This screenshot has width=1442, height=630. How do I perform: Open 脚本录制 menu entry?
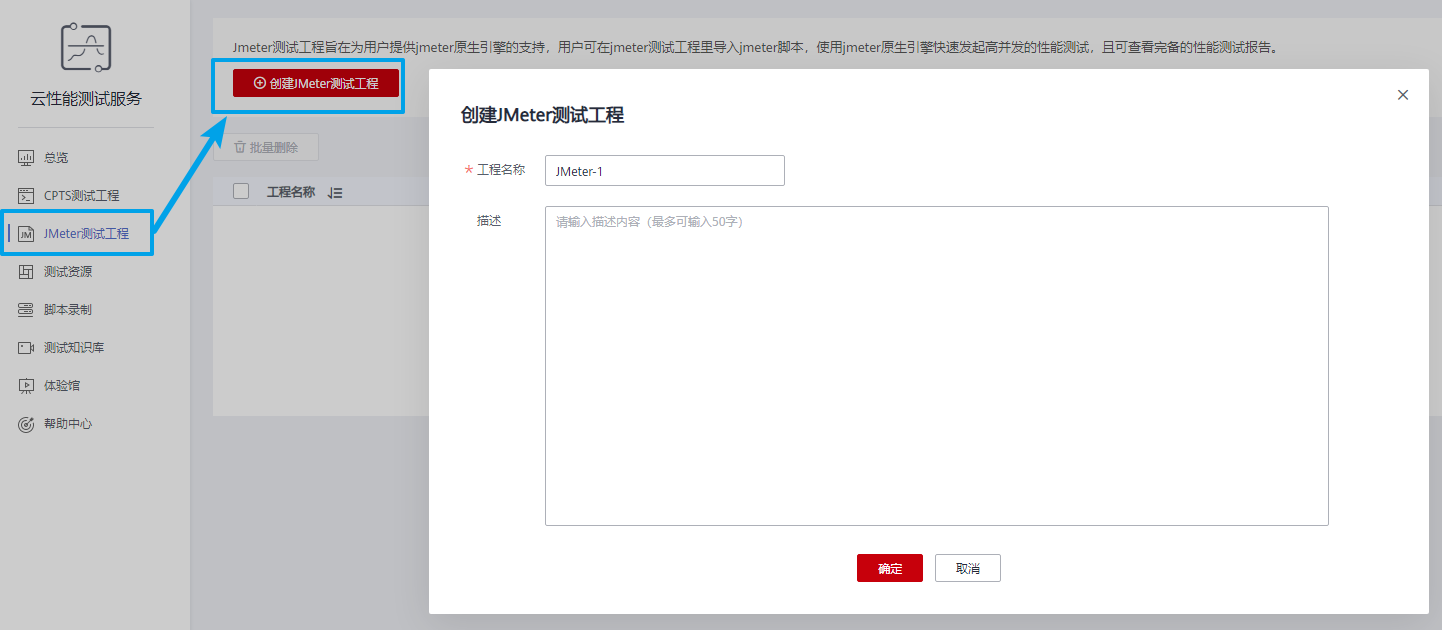click(x=68, y=310)
